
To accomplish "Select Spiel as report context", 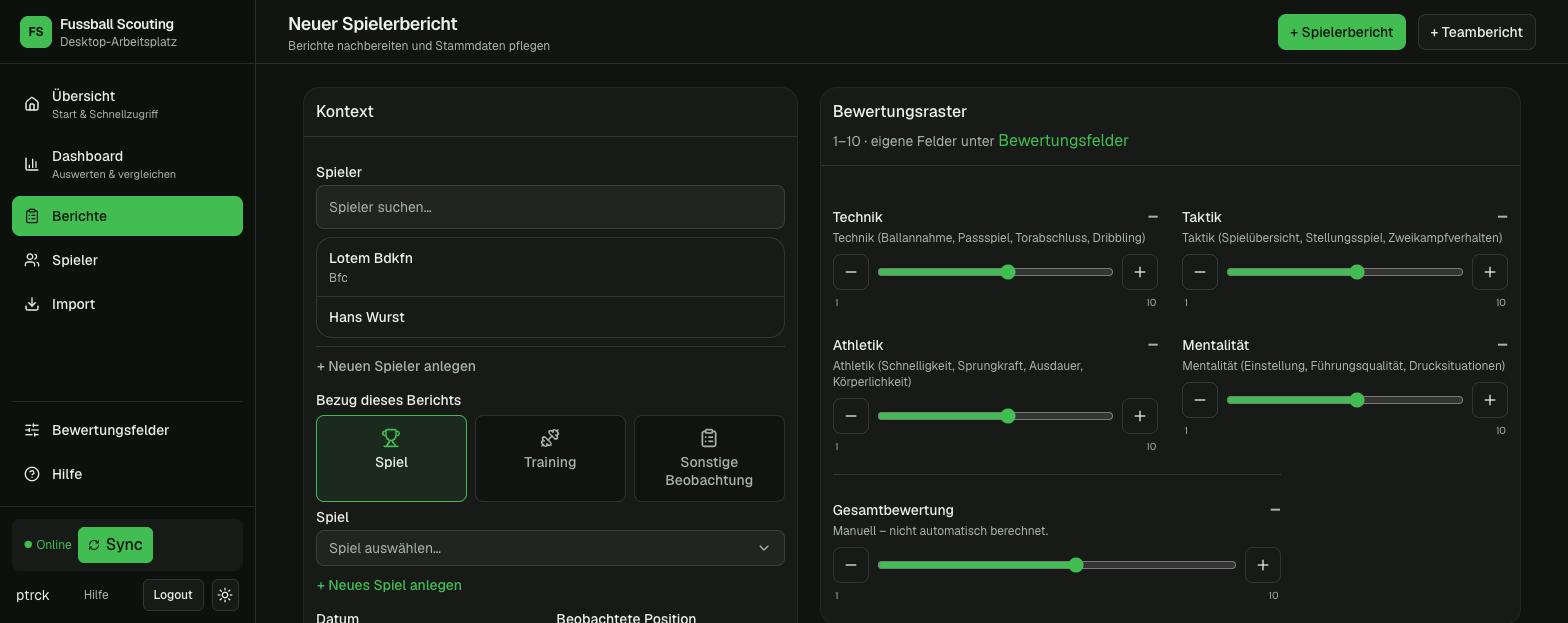I will [391, 458].
